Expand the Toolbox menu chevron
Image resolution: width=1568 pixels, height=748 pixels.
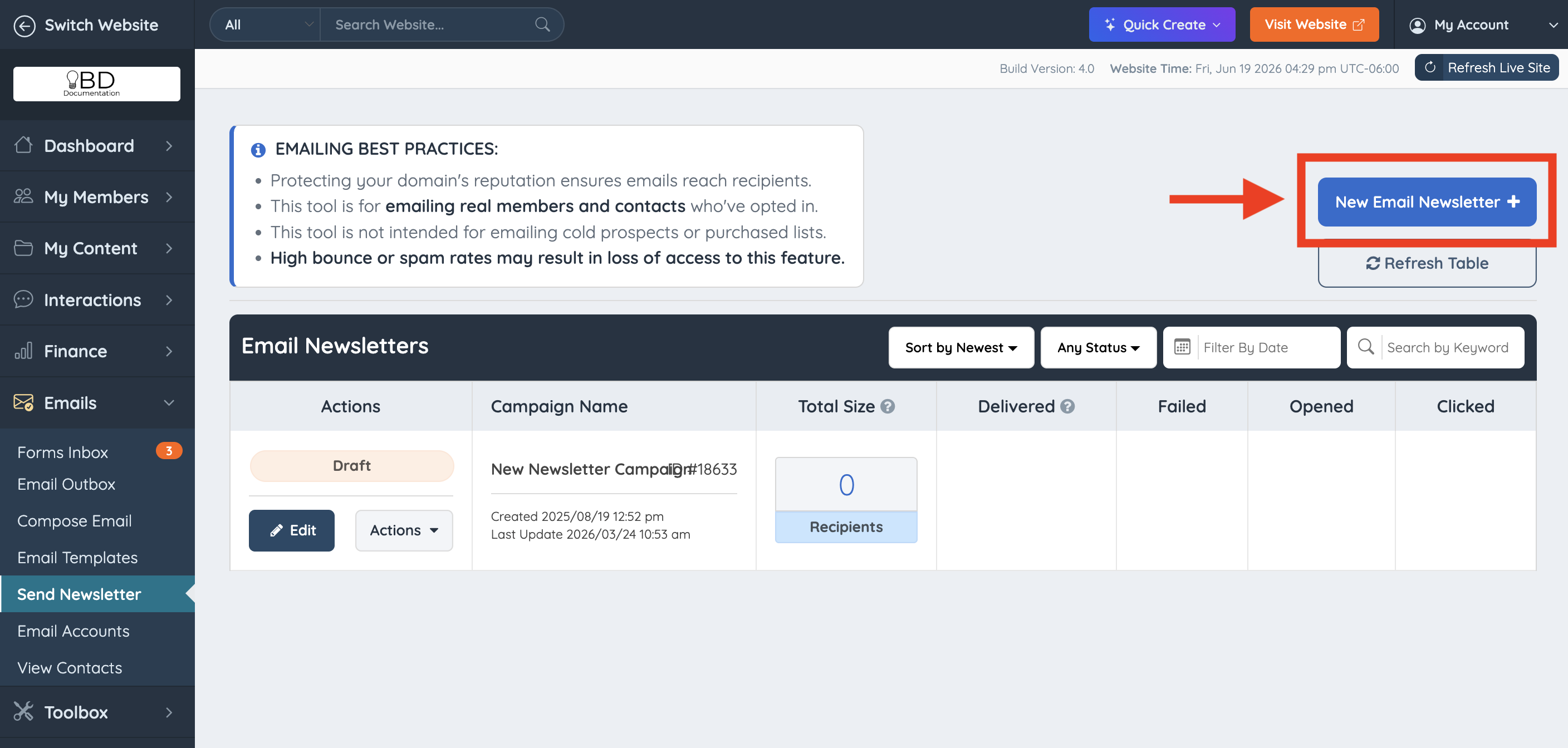(x=169, y=712)
